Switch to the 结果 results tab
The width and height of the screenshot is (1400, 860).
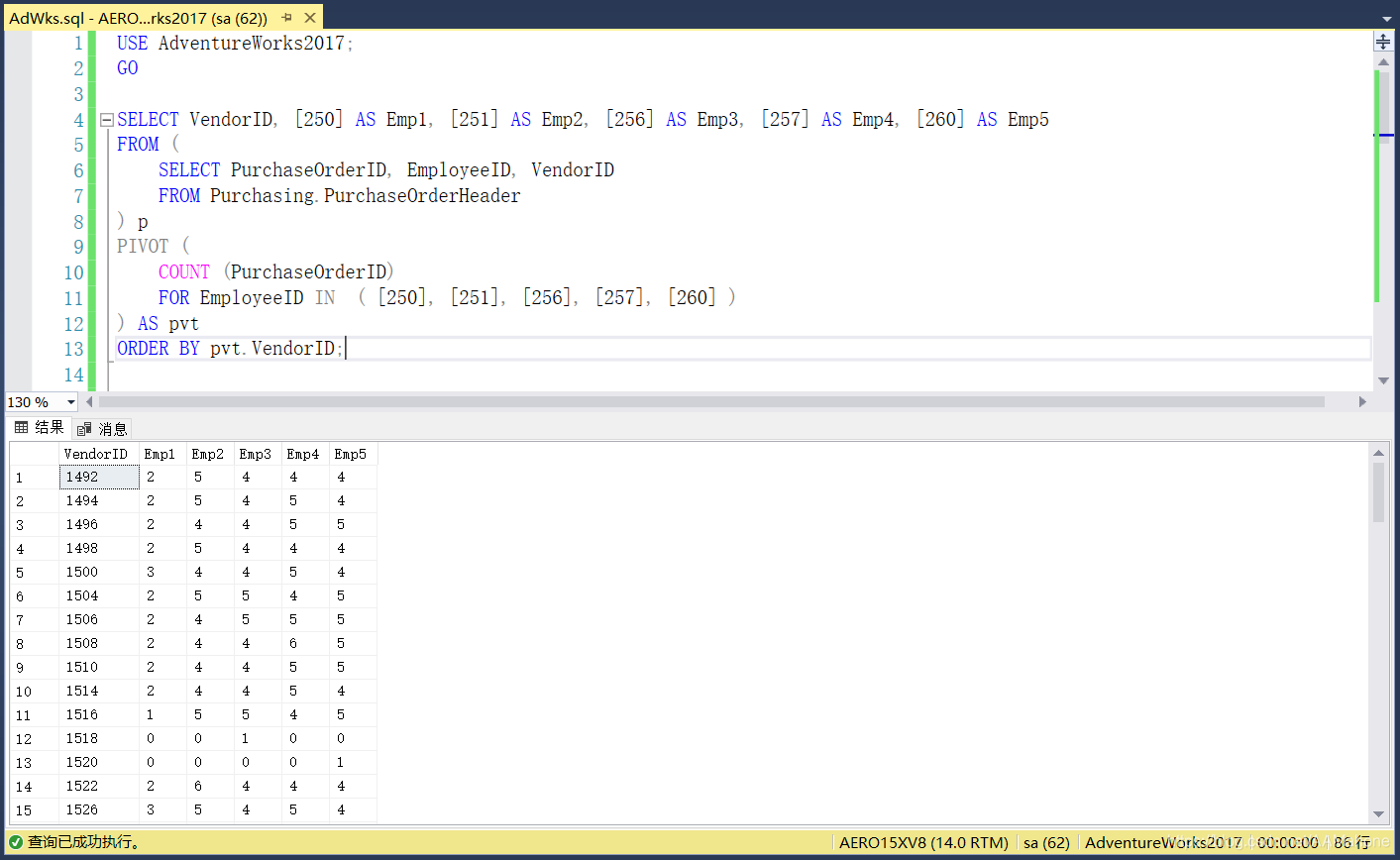(40, 428)
